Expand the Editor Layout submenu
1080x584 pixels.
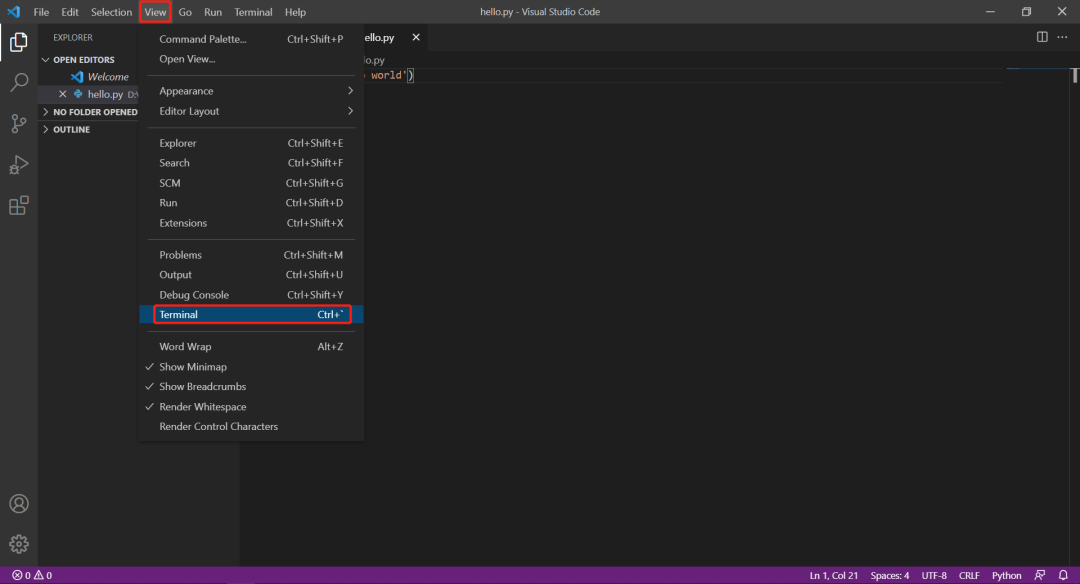click(251, 111)
